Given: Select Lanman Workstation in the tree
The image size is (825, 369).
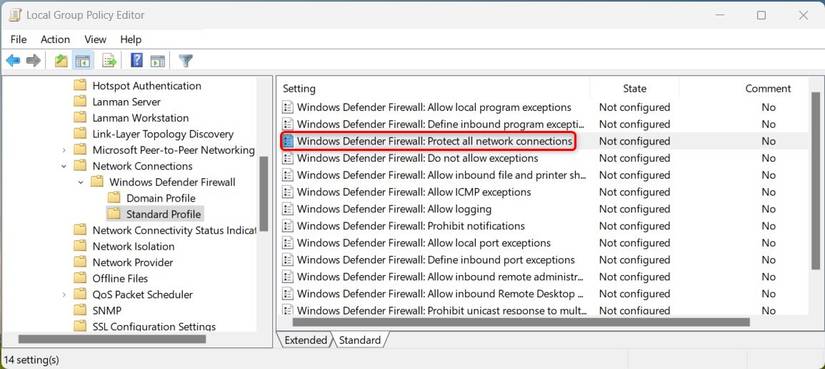Looking at the screenshot, I should point(140,118).
